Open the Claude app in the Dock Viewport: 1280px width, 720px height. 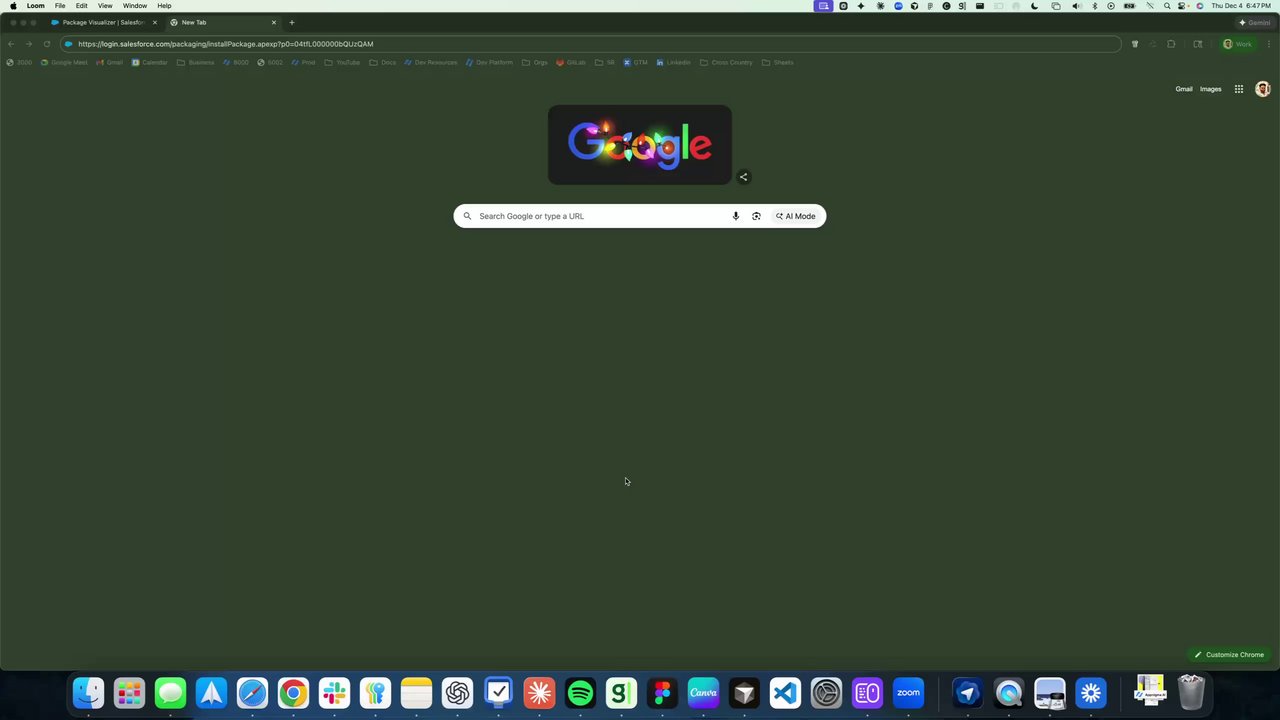pyautogui.click(x=539, y=693)
